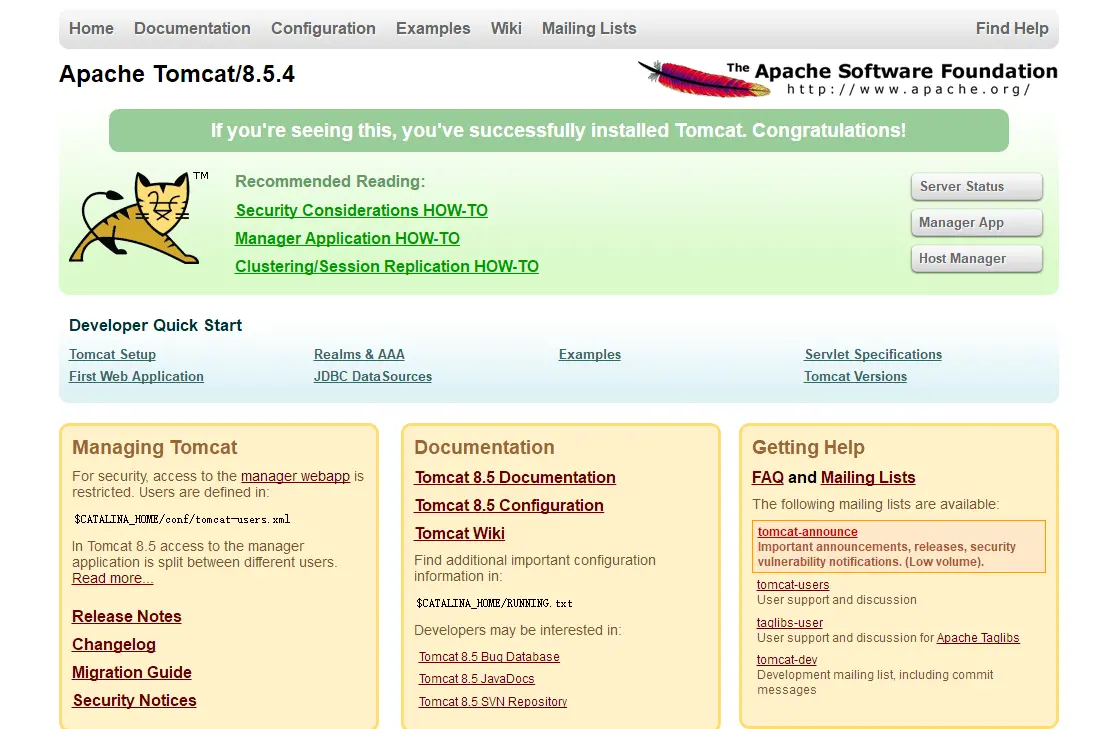Viewport: 1101px width, 729px height.
Task: Click the Apache Tomcat/8.5.4 heading
Action: (x=177, y=74)
